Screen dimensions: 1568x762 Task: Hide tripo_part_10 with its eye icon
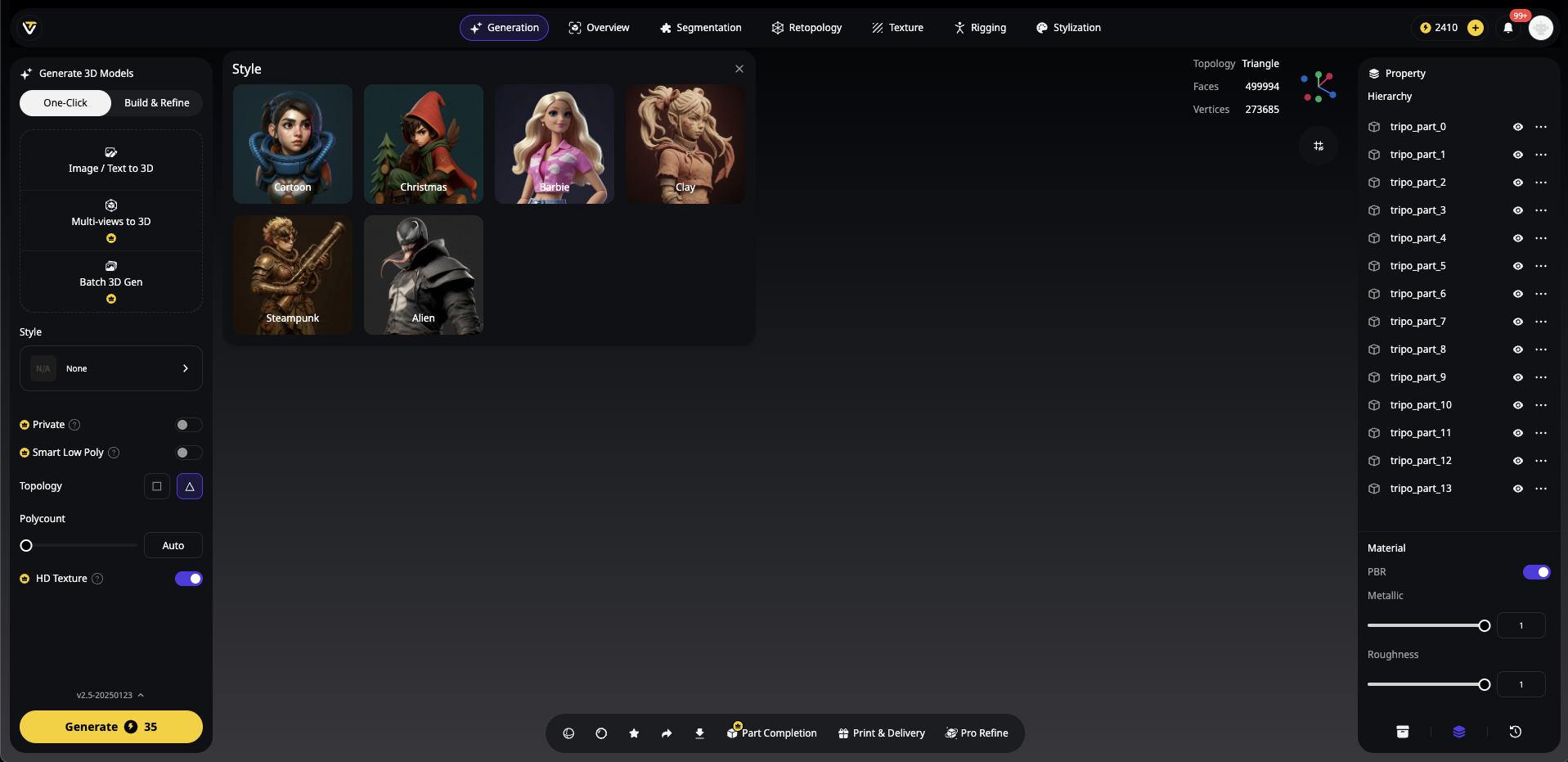1518,405
